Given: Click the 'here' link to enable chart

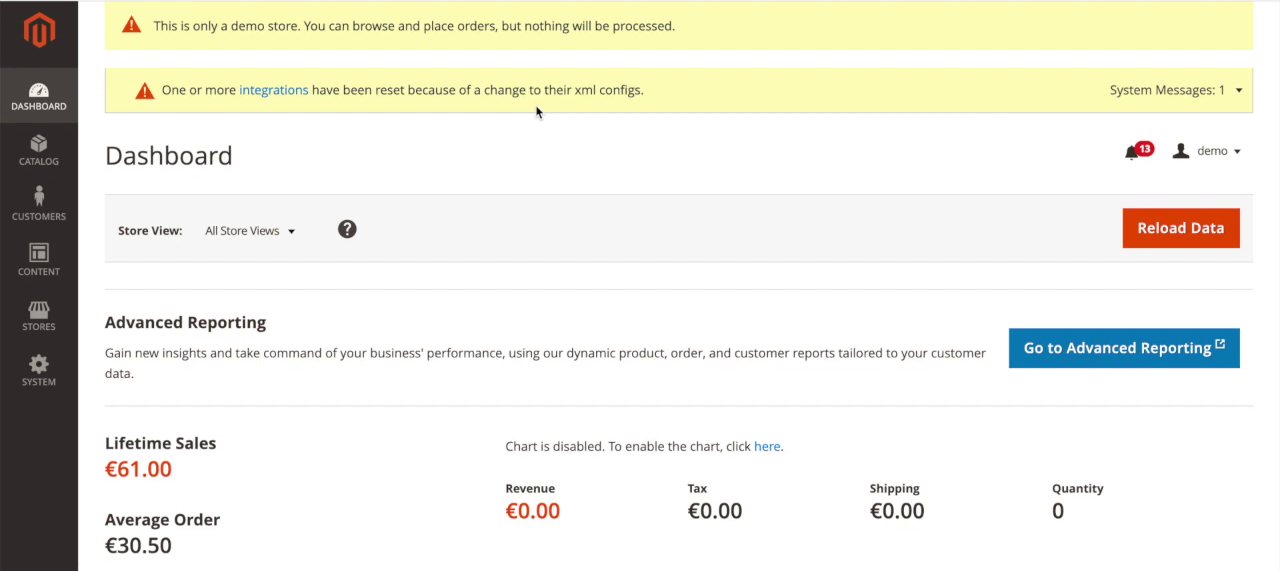Looking at the screenshot, I should (767, 447).
